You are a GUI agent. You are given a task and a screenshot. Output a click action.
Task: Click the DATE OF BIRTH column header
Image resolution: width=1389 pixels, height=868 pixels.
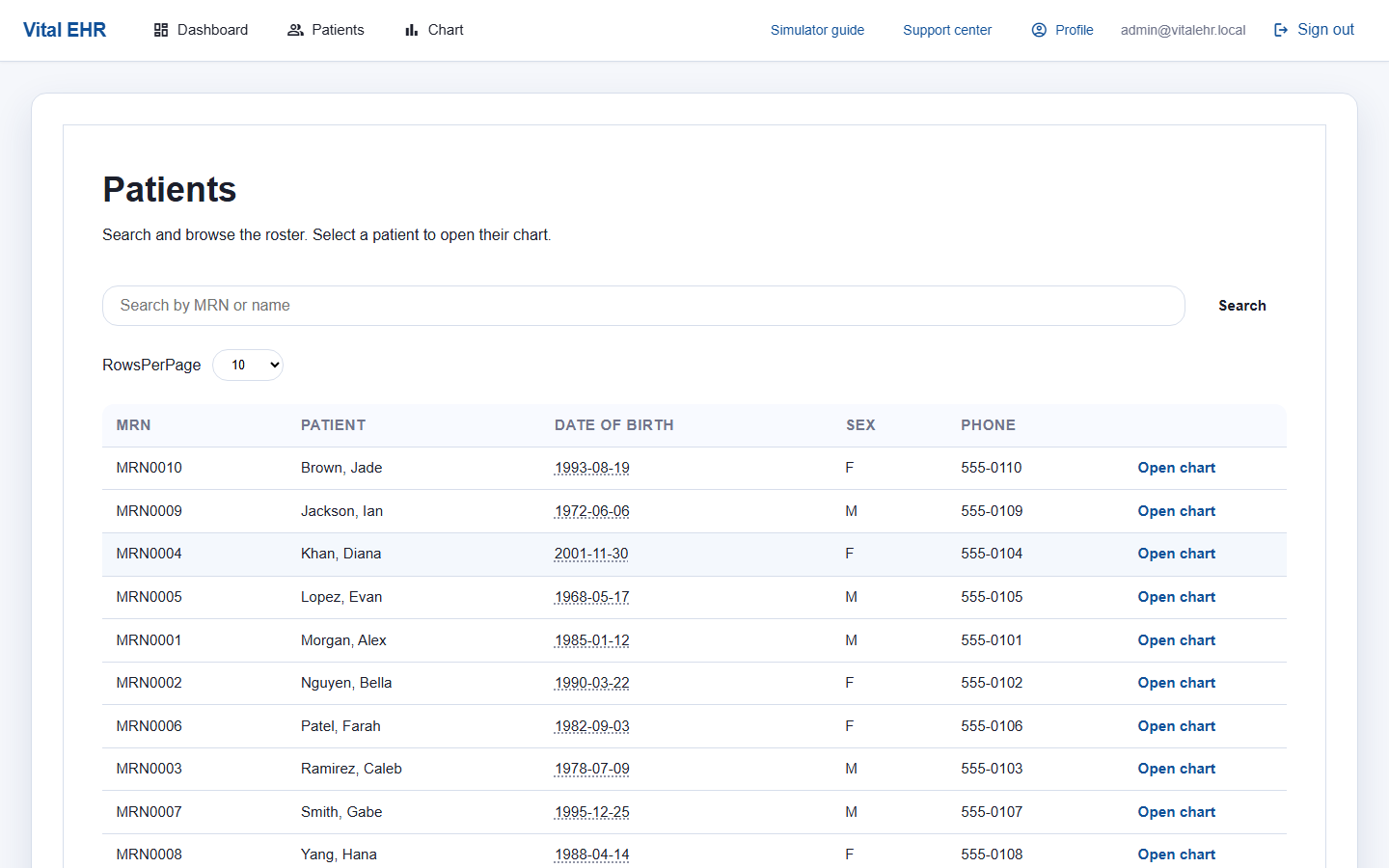[614, 424]
